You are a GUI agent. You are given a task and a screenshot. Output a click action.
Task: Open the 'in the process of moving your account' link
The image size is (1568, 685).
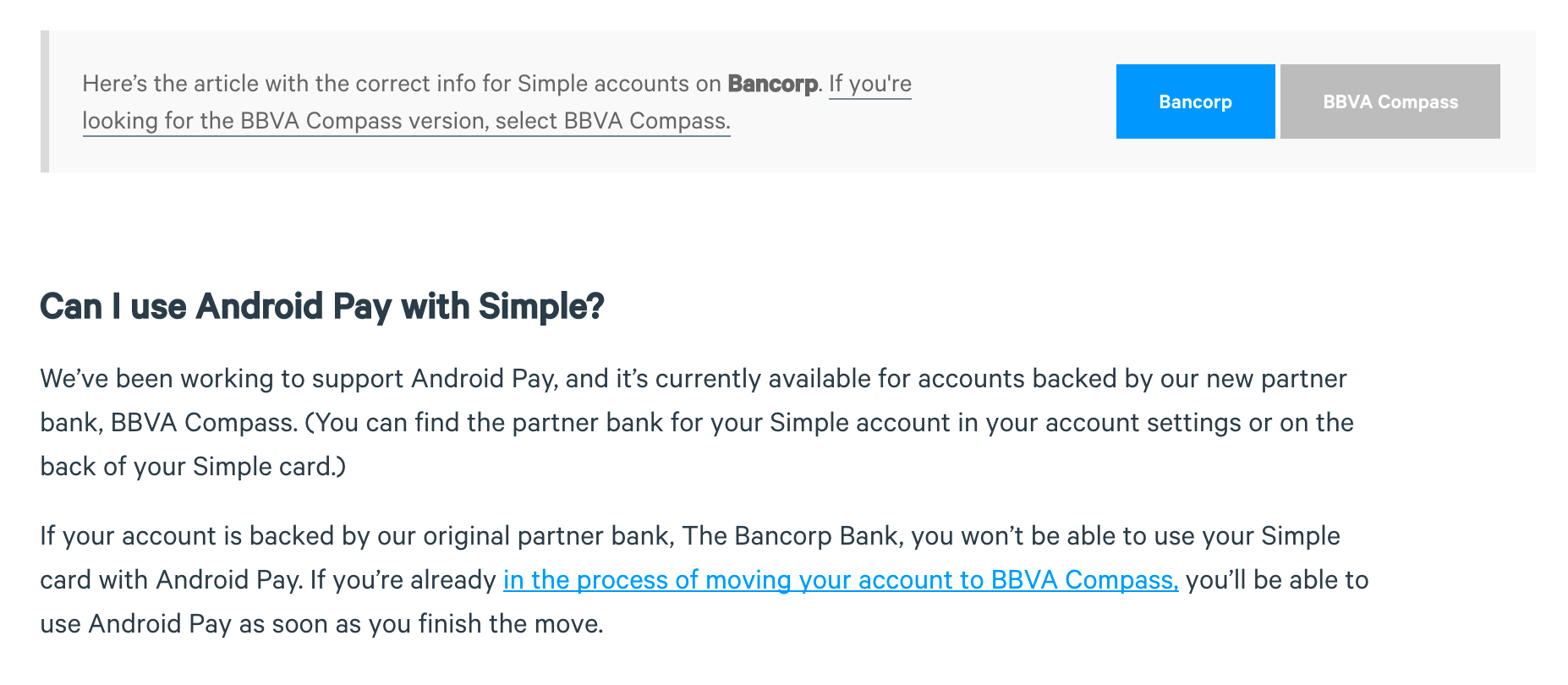[x=839, y=580]
